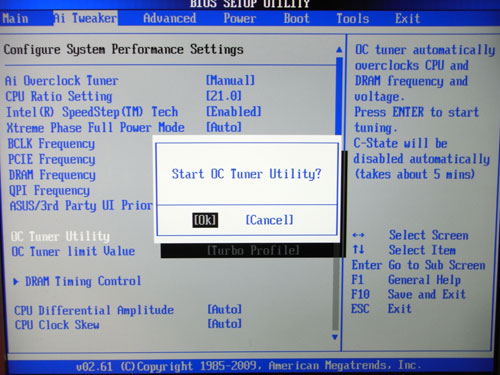Screen dimensions: 500x375
Task: Click the General Help entry
Action: coord(424,280)
